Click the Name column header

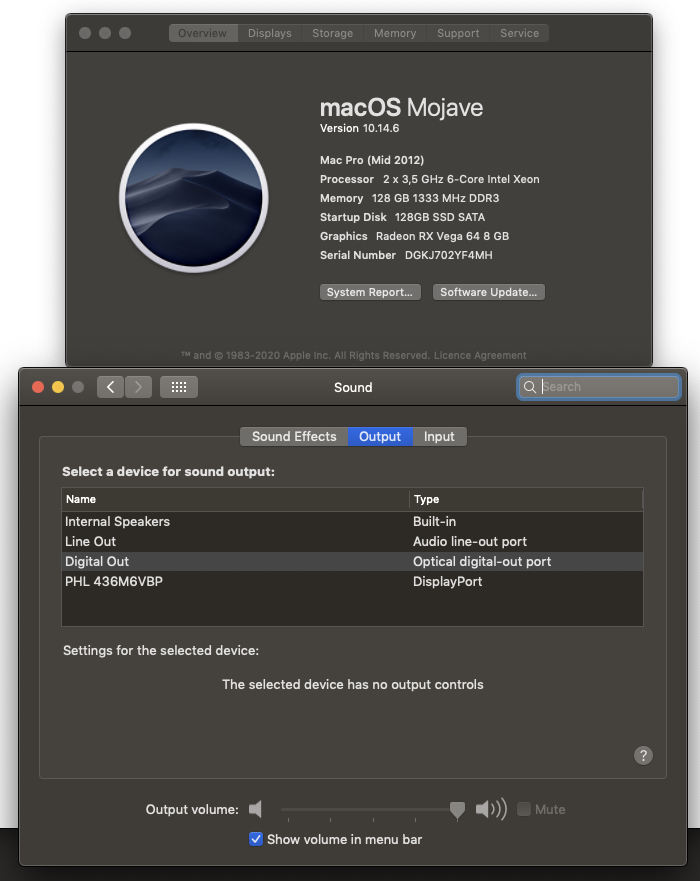235,499
